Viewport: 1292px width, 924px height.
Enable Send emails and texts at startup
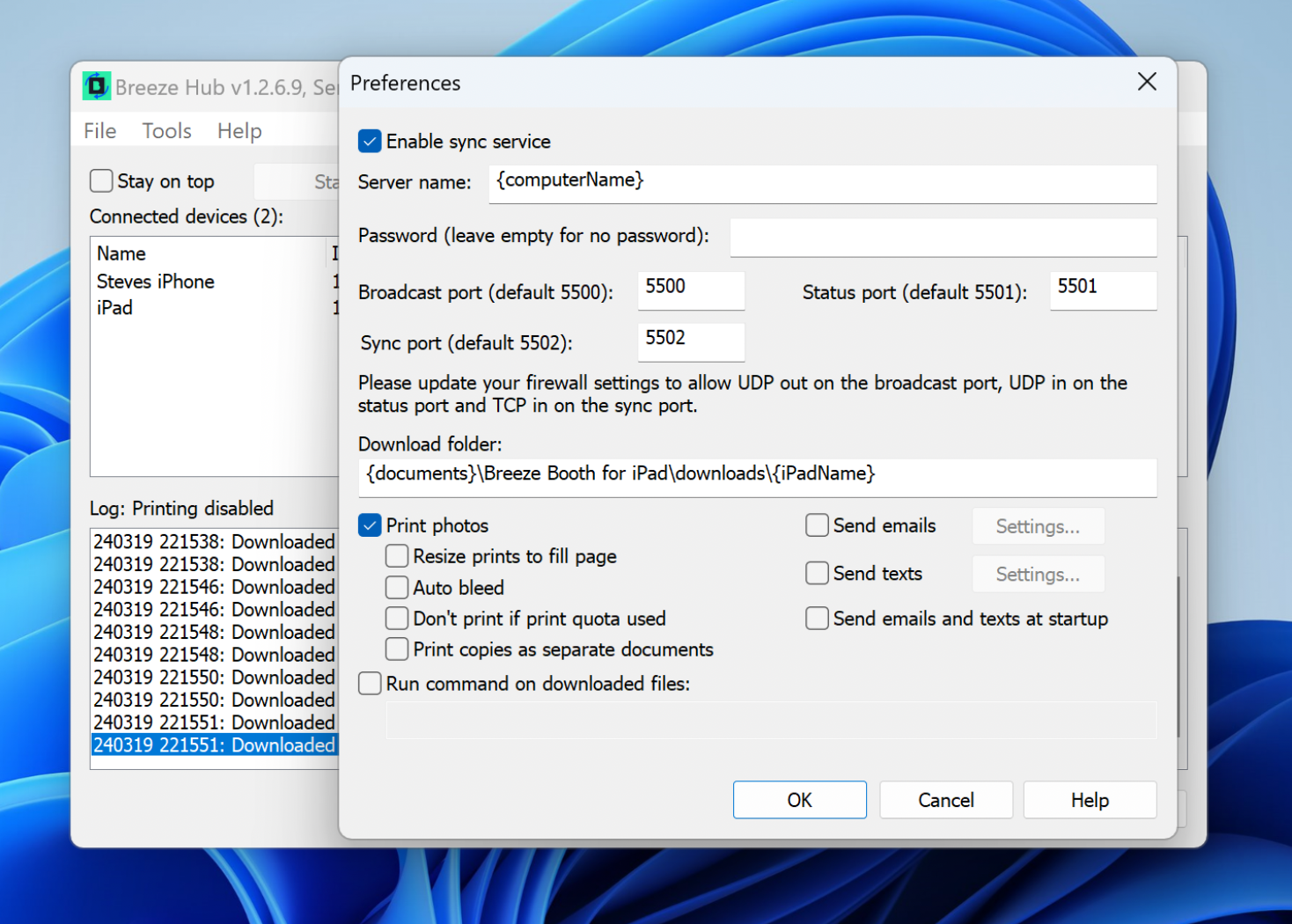pyautogui.click(x=817, y=619)
